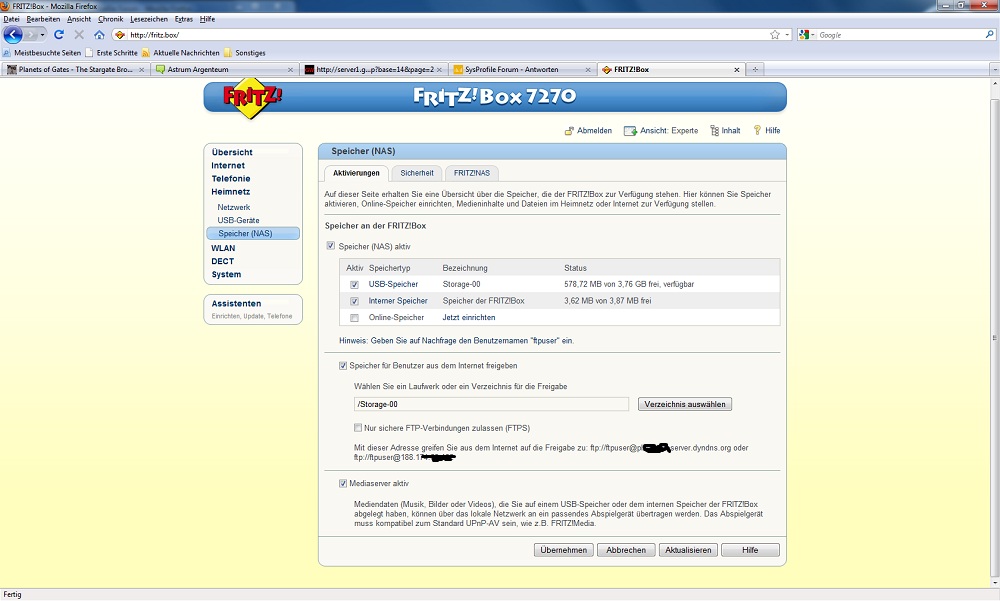Switch to the FRITZ!NAS tab
1000x601 pixels.
tap(472, 173)
